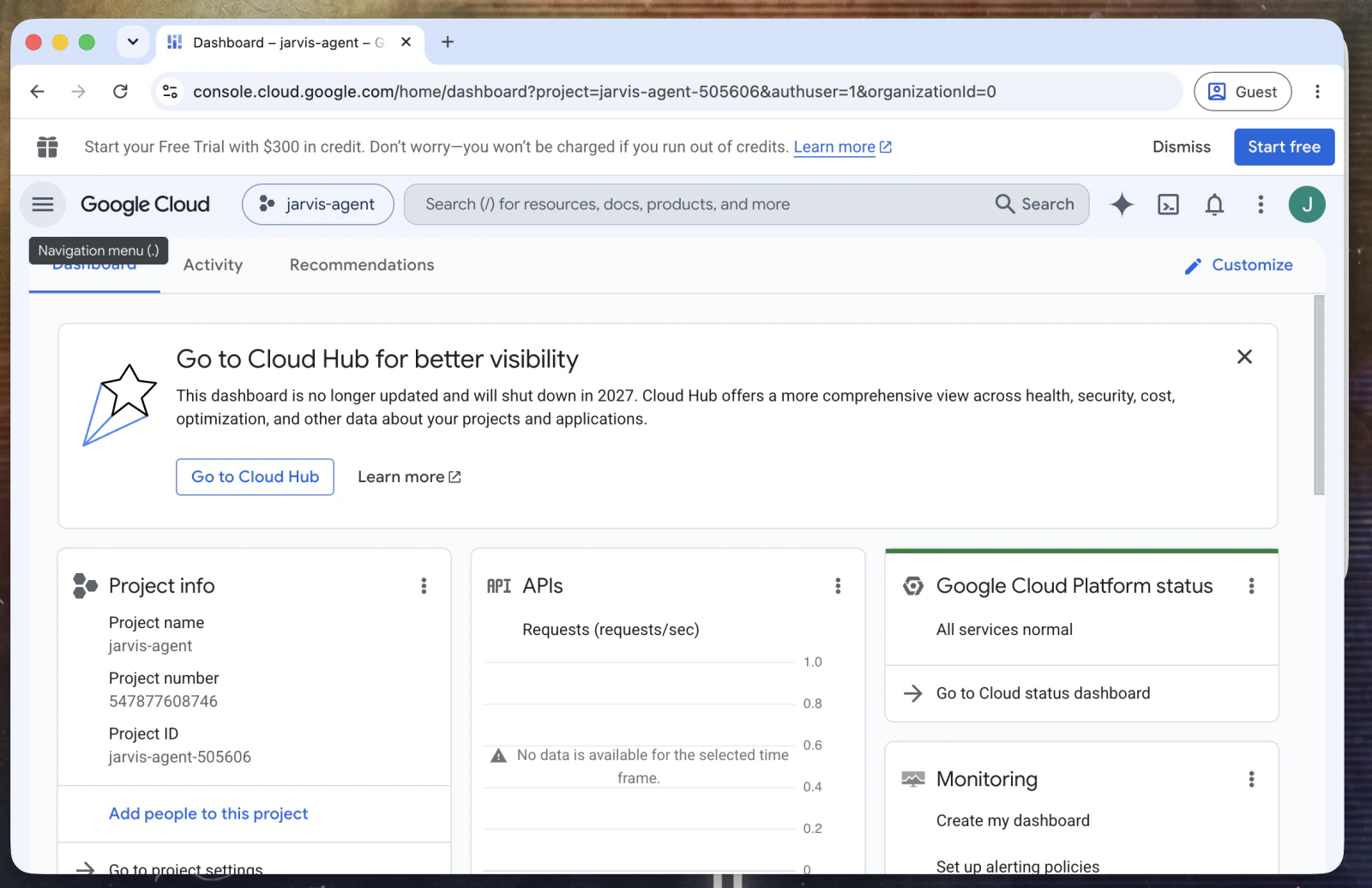Open the header three-dot settings menu
This screenshot has height=888, width=1372.
(1261, 204)
